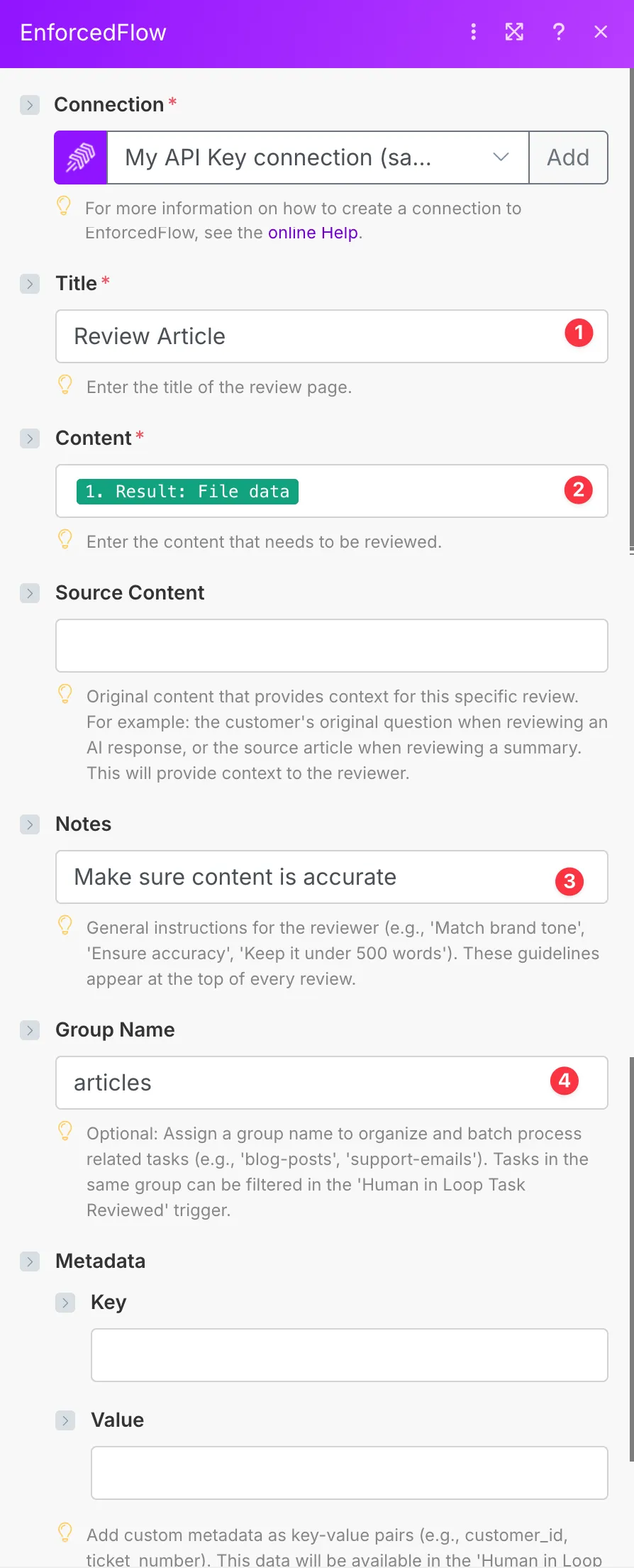Click the lightbulb hint under Content field
This screenshot has width=634, height=1568.
(x=65, y=540)
